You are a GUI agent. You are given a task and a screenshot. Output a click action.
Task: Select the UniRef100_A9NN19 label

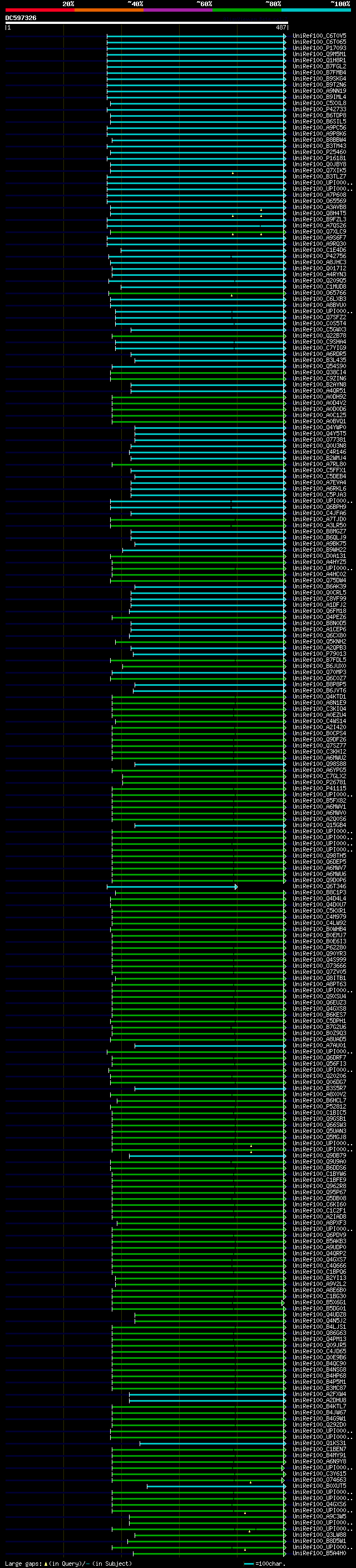(x=319, y=91)
